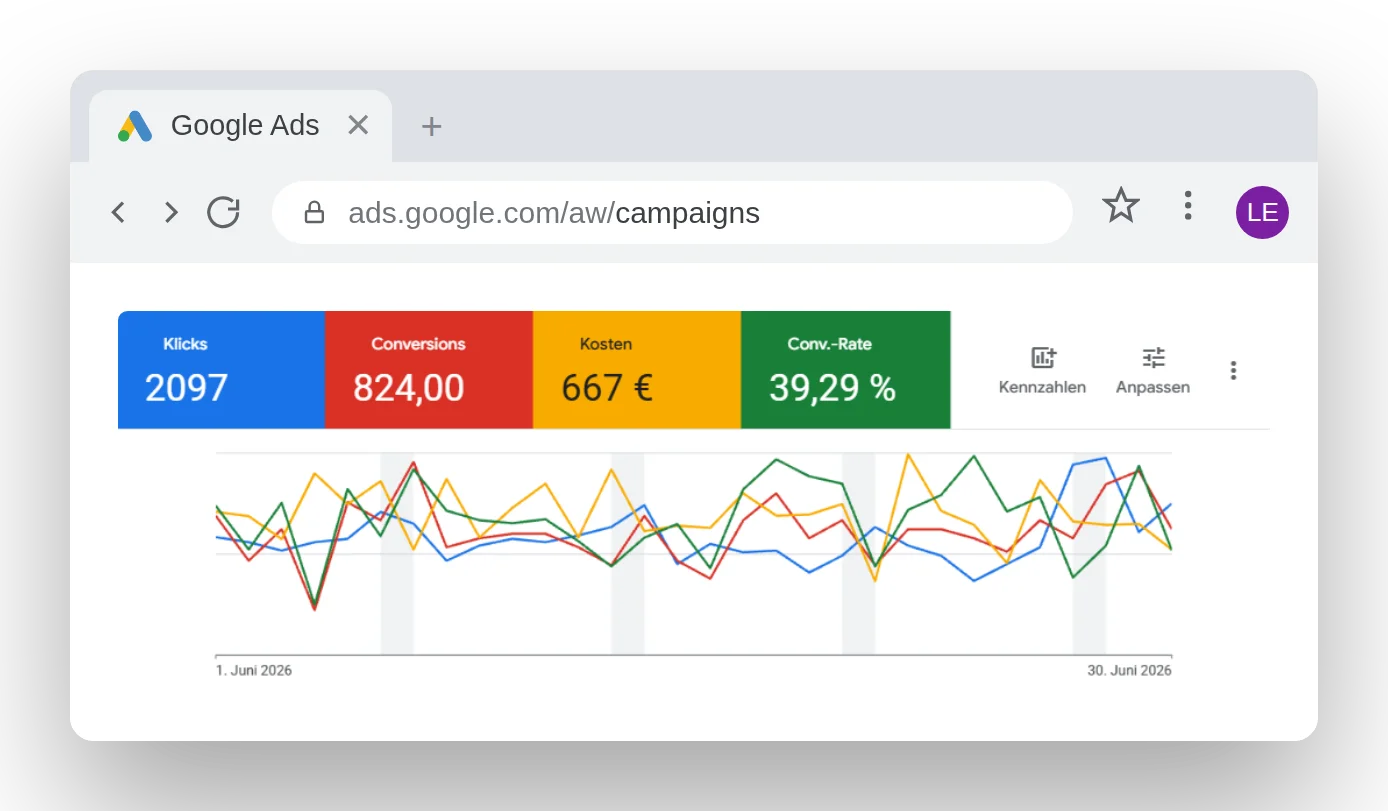Reload the page with the refresh icon

223,212
